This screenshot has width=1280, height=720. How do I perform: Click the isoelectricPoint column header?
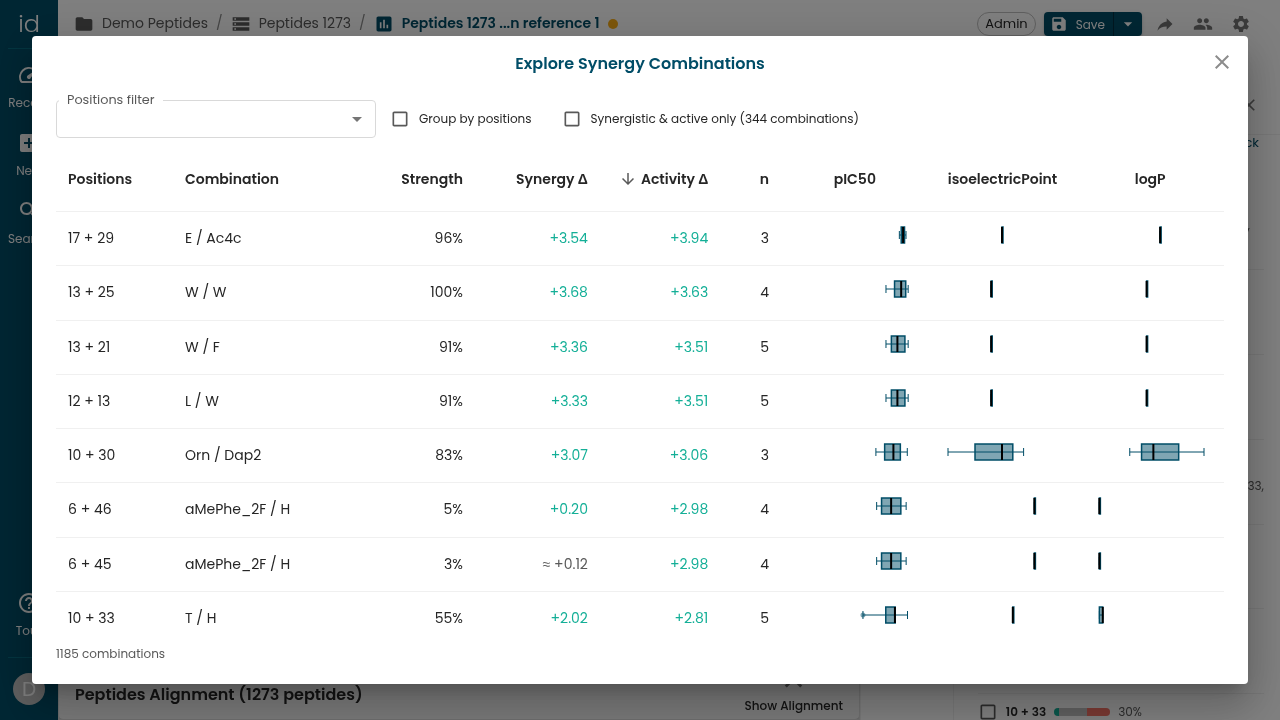[x=1002, y=179]
